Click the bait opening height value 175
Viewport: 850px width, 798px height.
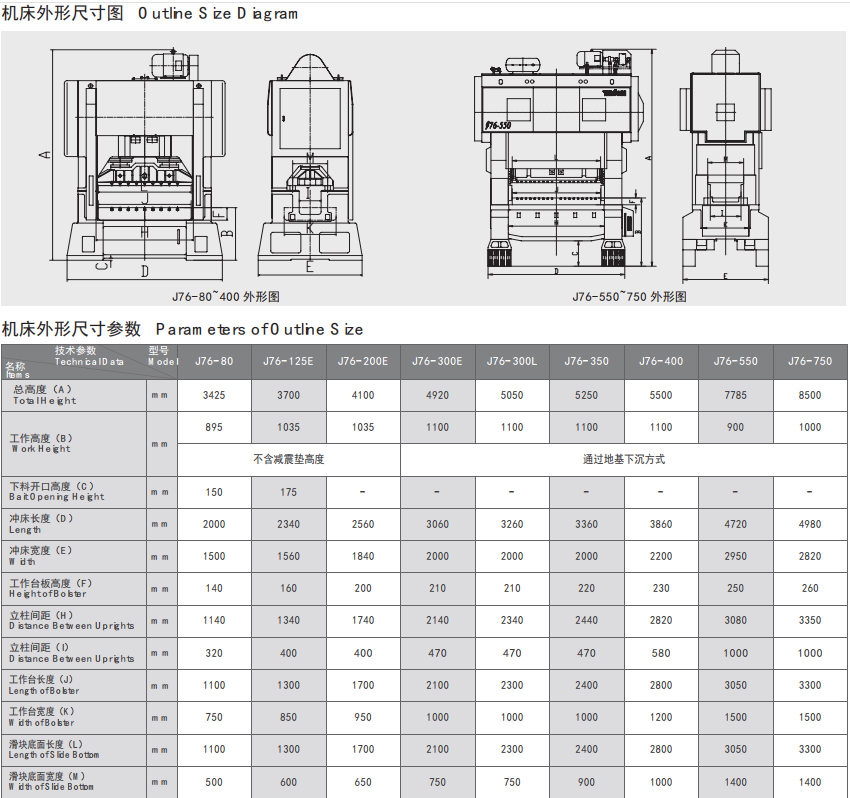tap(288, 492)
